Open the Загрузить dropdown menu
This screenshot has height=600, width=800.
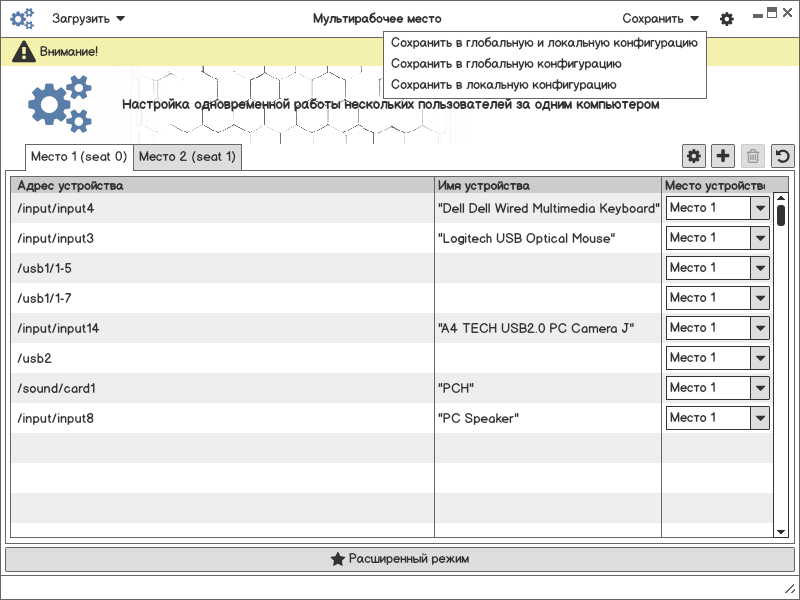point(88,19)
